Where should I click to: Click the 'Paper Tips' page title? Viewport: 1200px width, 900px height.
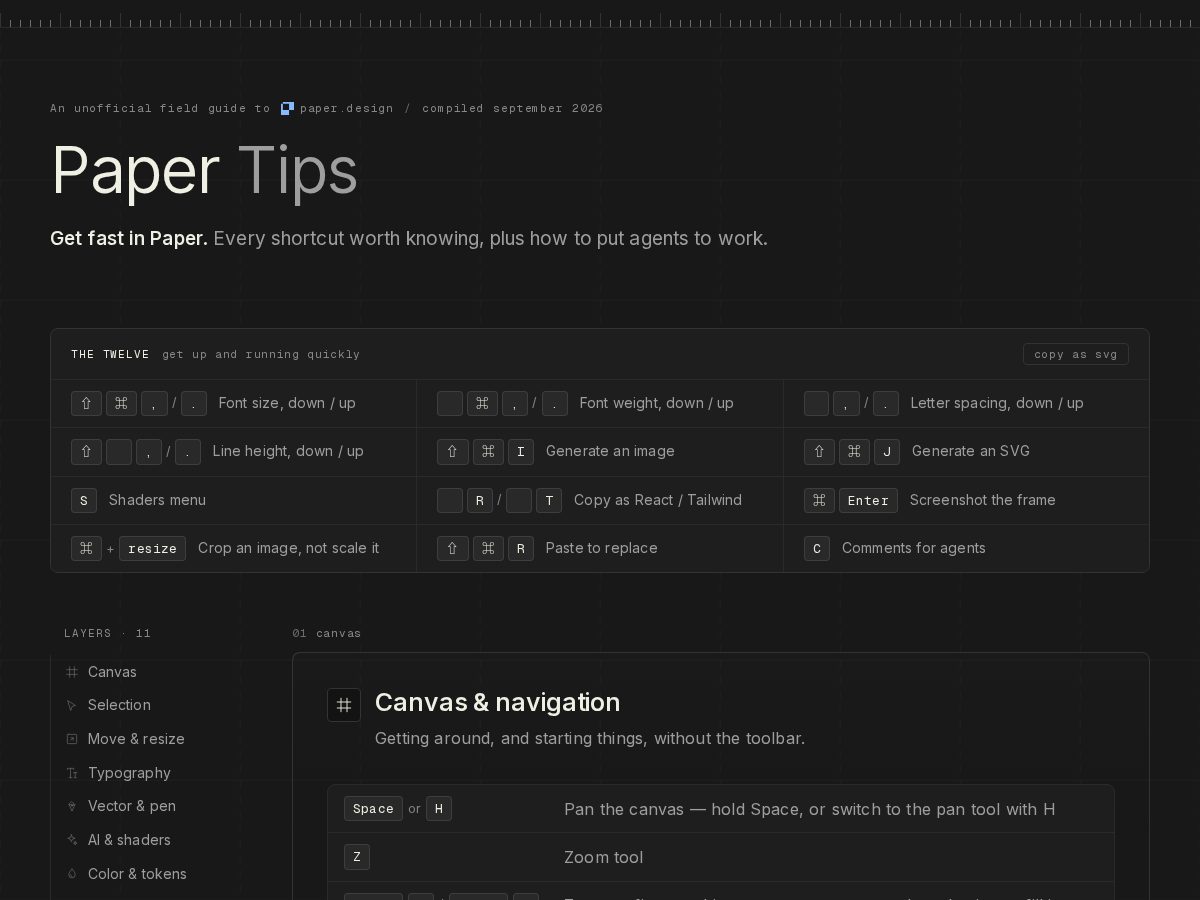tap(204, 170)
